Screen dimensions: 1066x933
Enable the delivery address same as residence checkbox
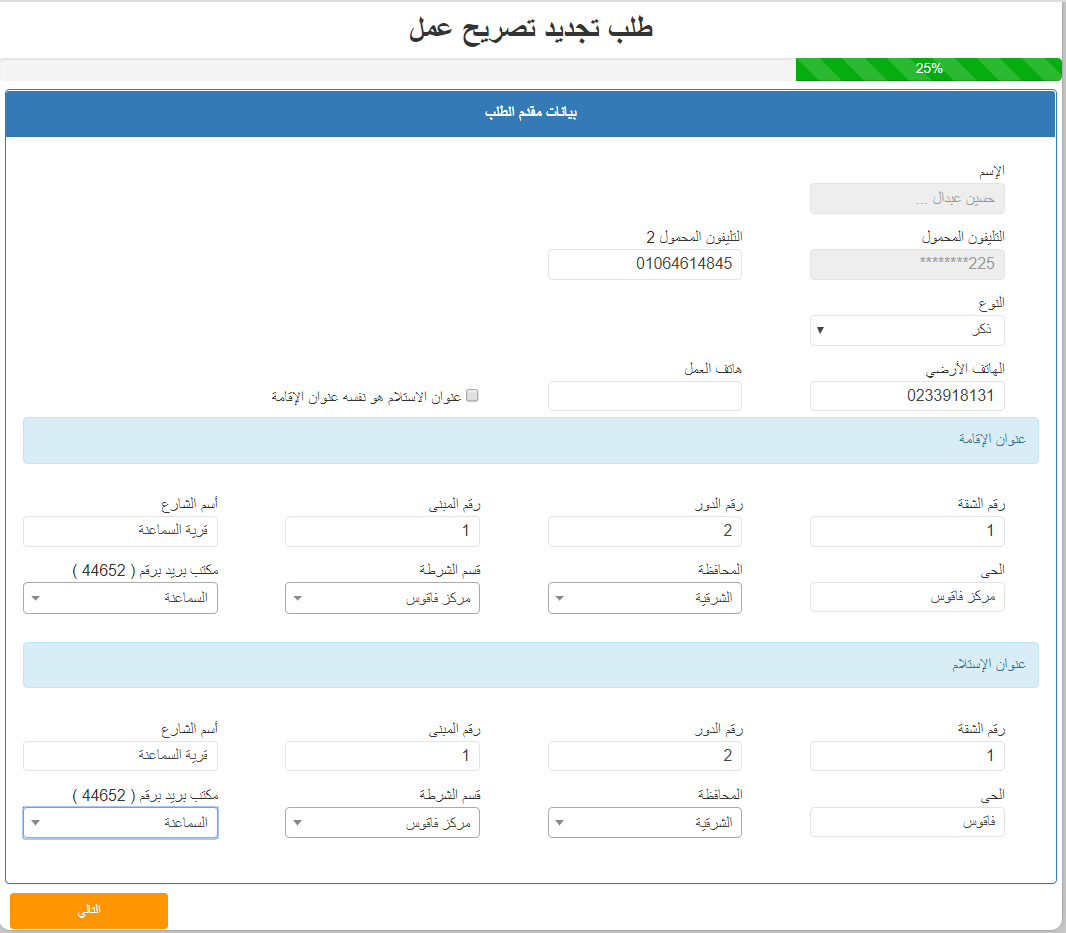click(x=471, y=396)
